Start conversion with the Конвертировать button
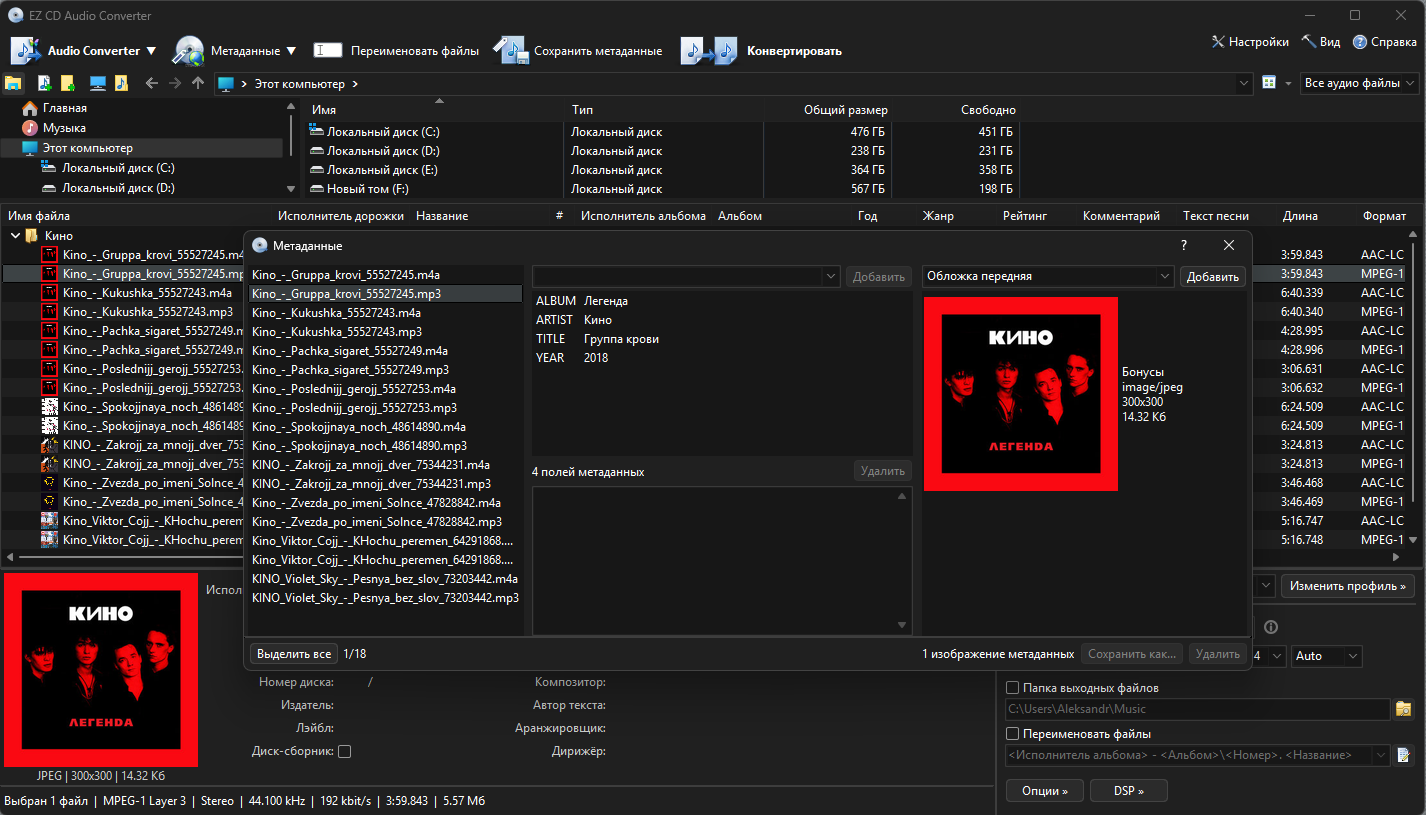This screenshot has width=1426, height=815. click(762, 51)
